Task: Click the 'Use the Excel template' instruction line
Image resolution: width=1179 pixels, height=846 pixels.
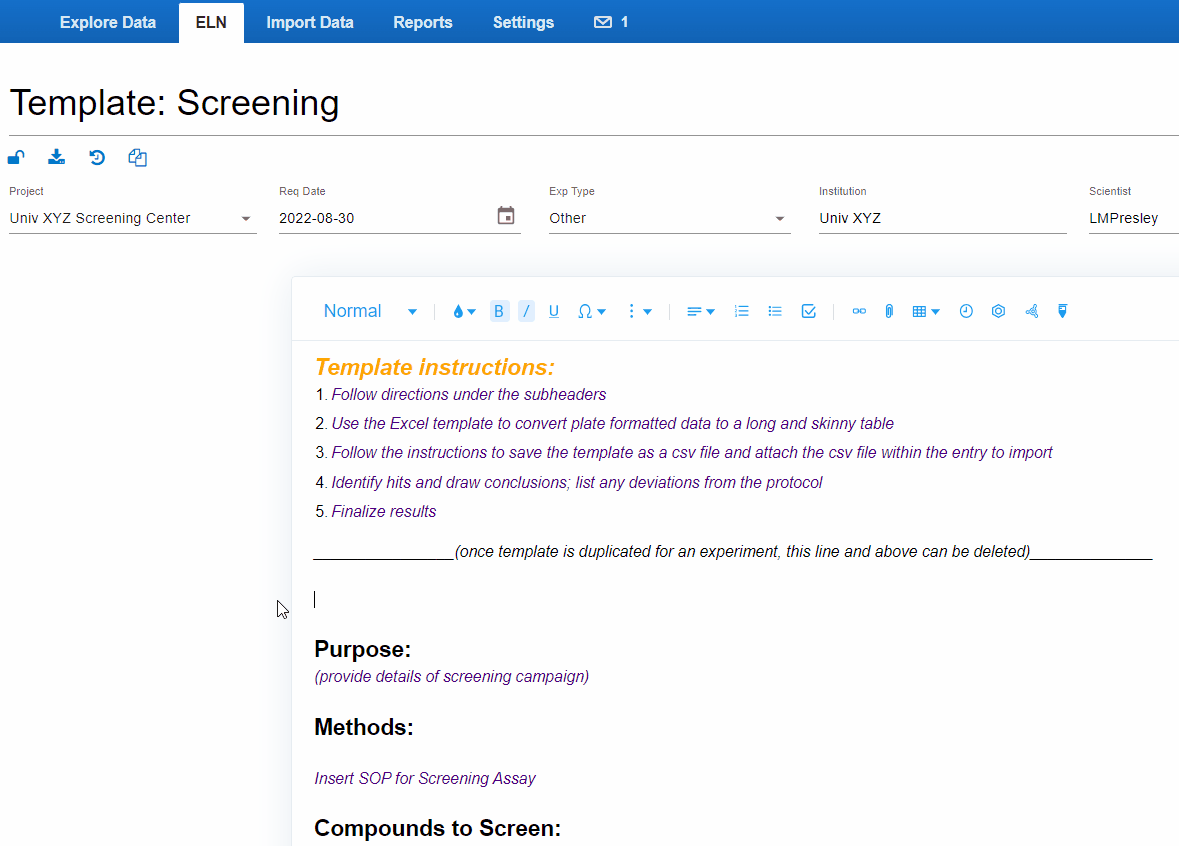Action: click(612, 423)
